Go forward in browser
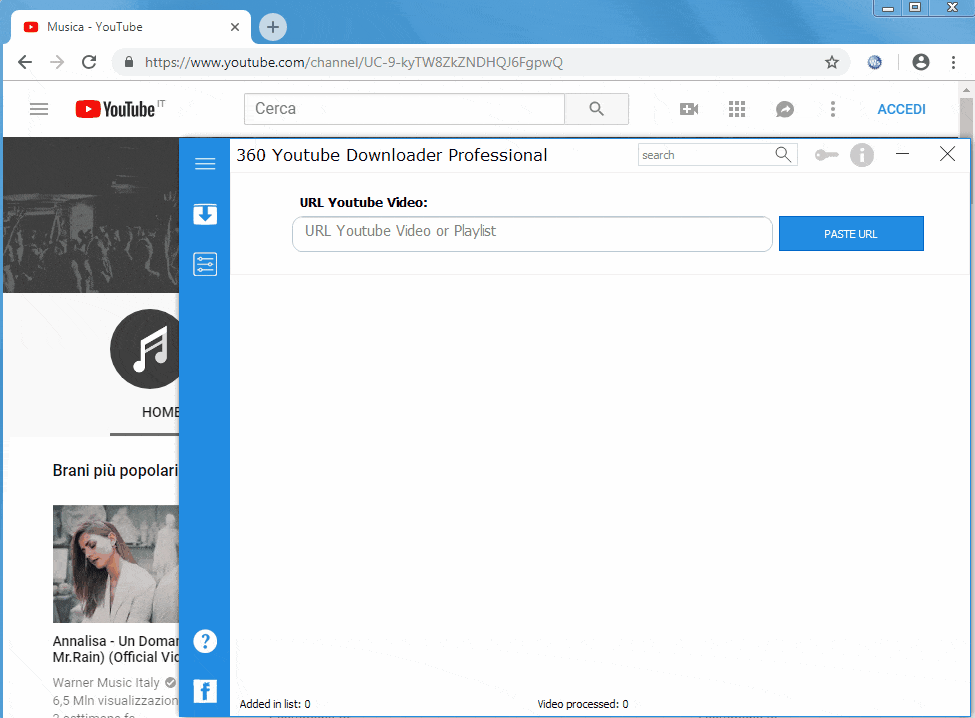 (57, 62)
